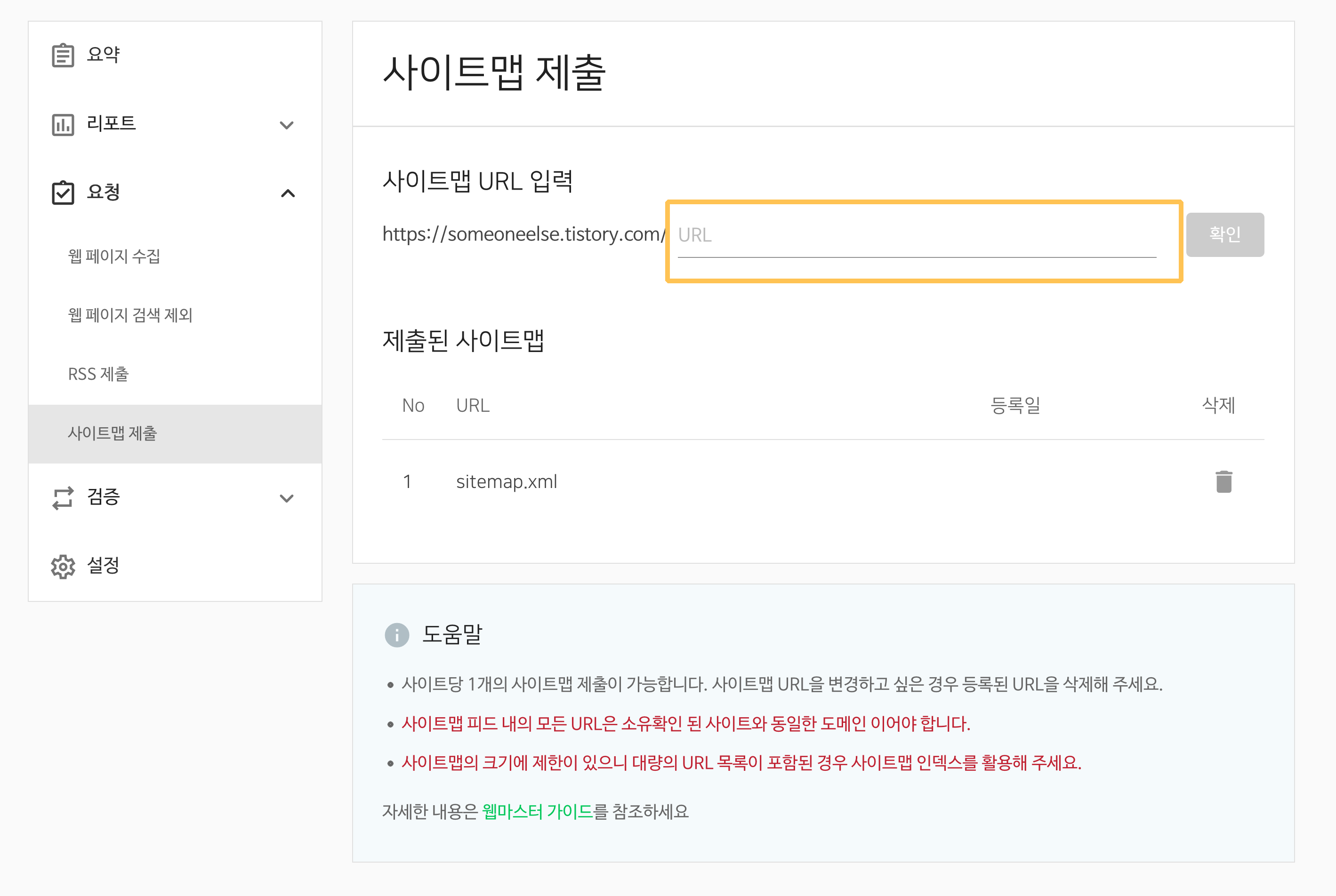Delete sitemap.xml with the trash icon

[1224, 482]
